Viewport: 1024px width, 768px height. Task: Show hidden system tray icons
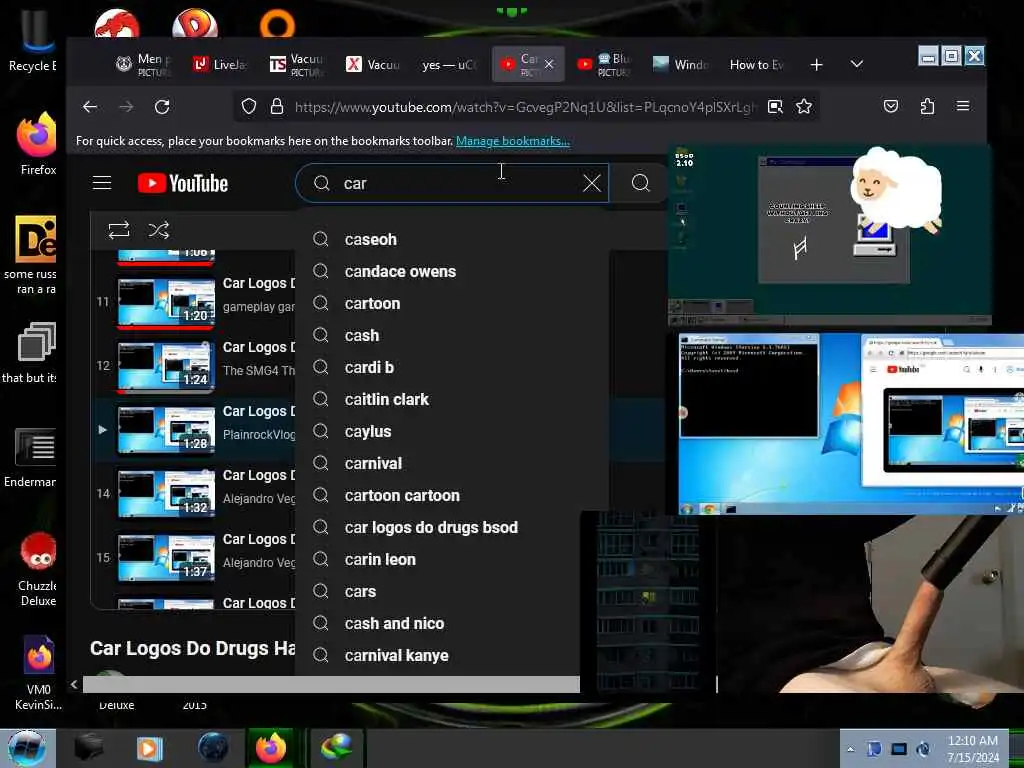850,749
